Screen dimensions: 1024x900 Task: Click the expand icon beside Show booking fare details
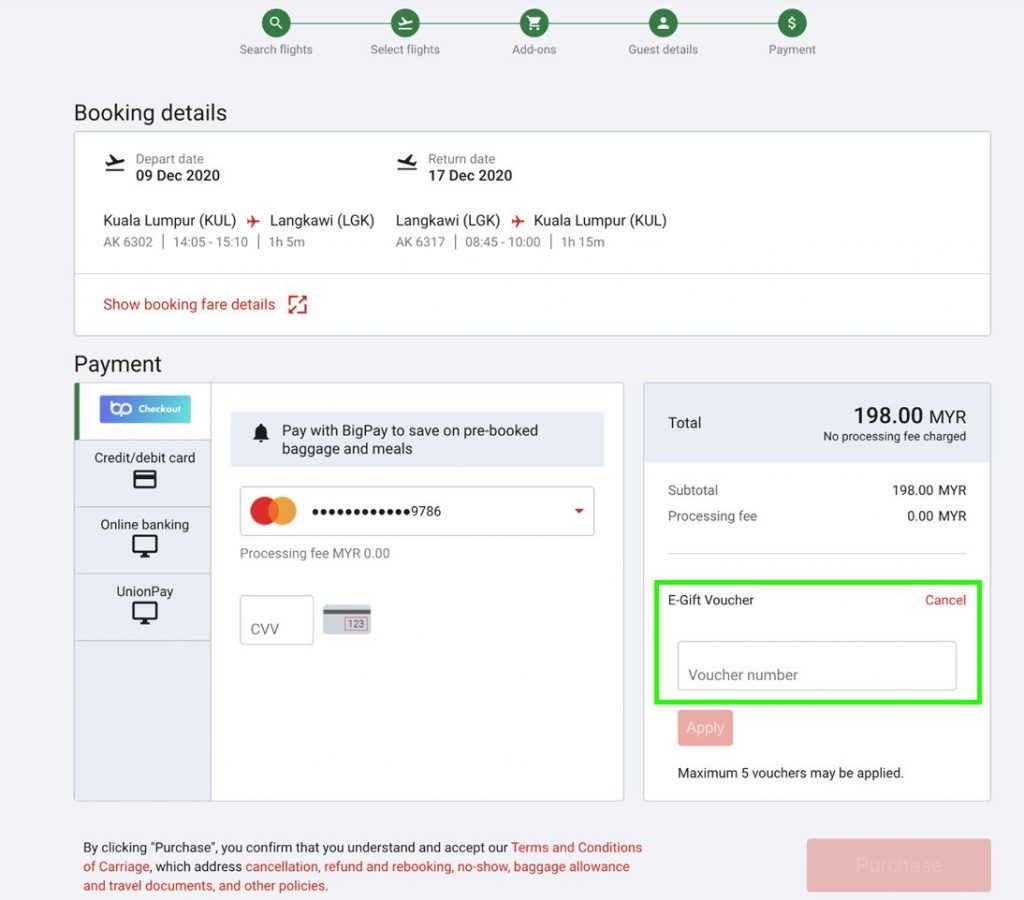tap(298, 304)
